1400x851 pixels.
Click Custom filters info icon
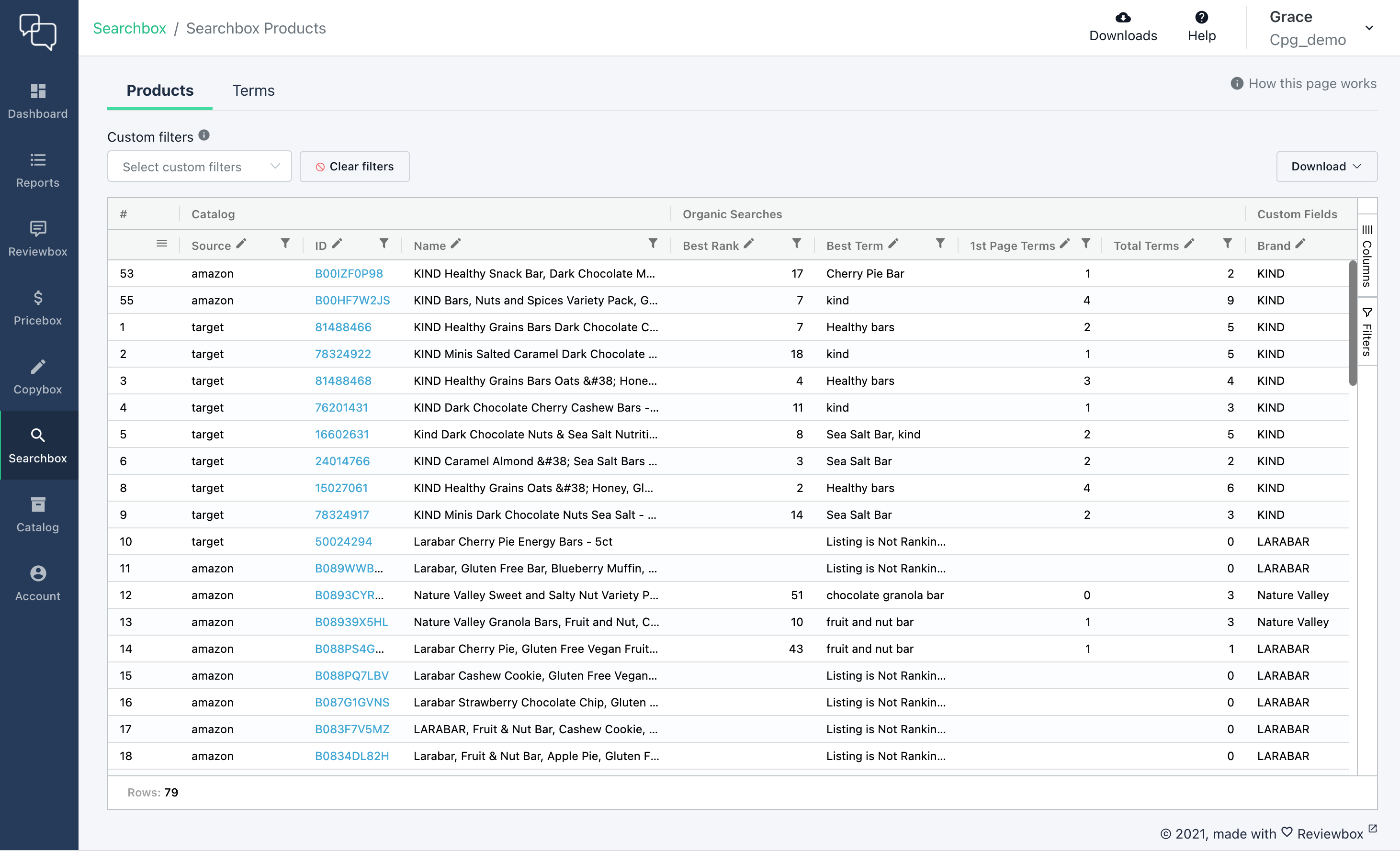pyautogui.click(x=204, y=135)
